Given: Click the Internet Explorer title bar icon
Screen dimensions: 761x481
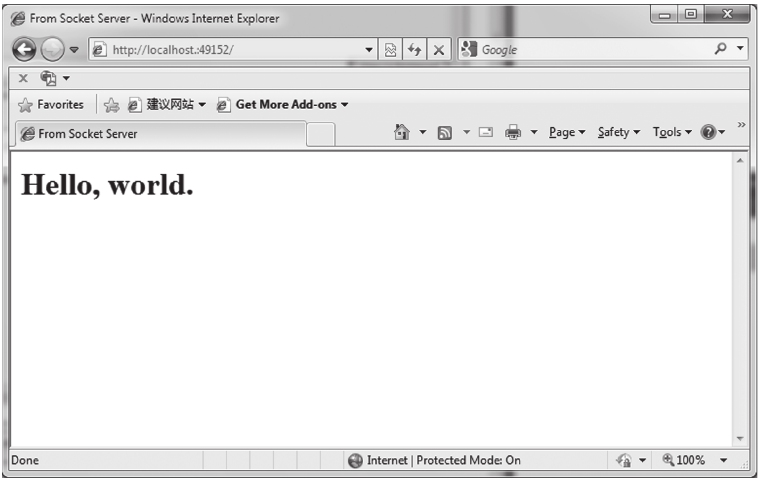Looking at the screenshot, I should click(x=18, y=18).
